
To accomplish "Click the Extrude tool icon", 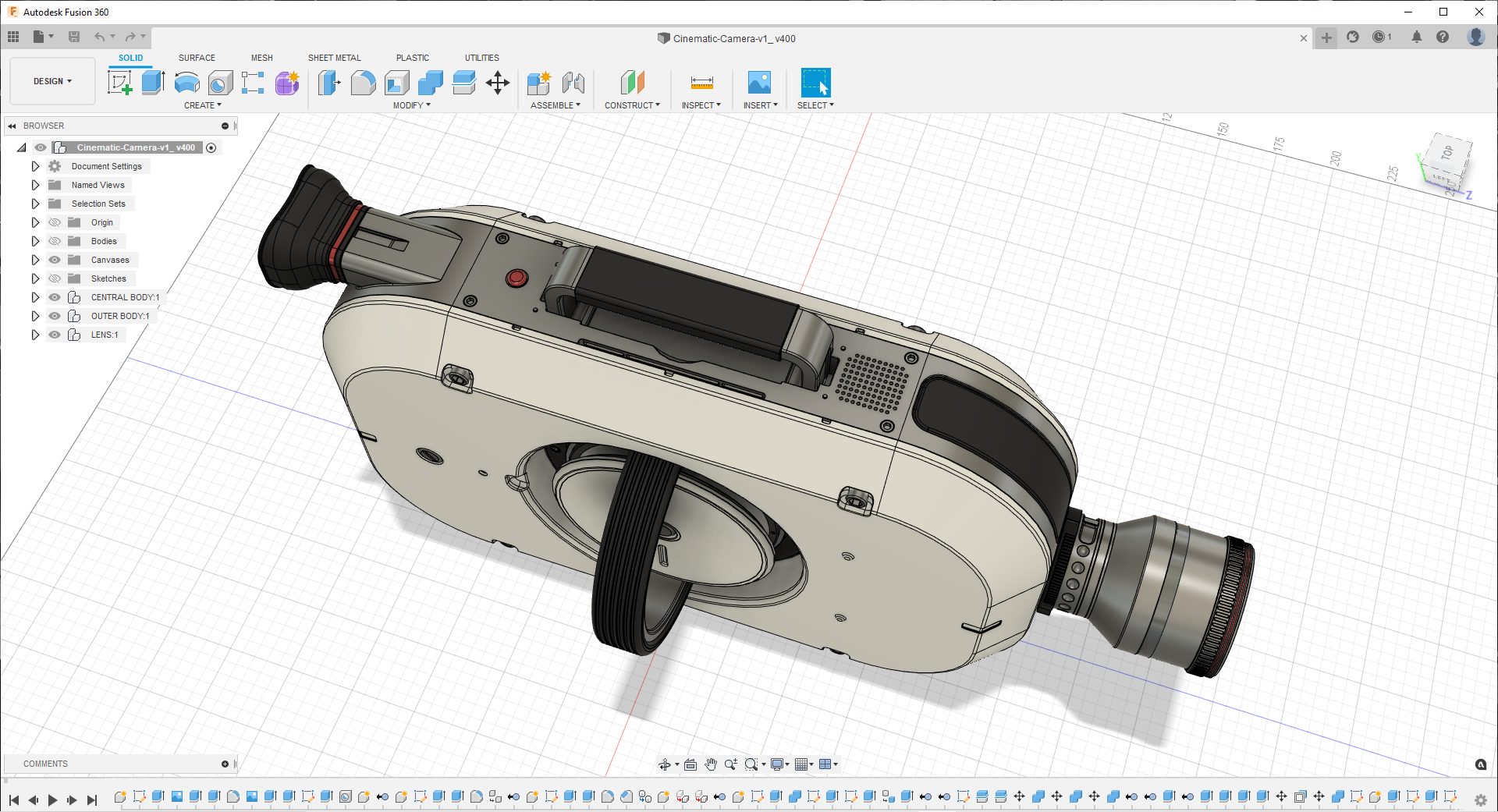I will pyautogui.click(x=153, y=83).
